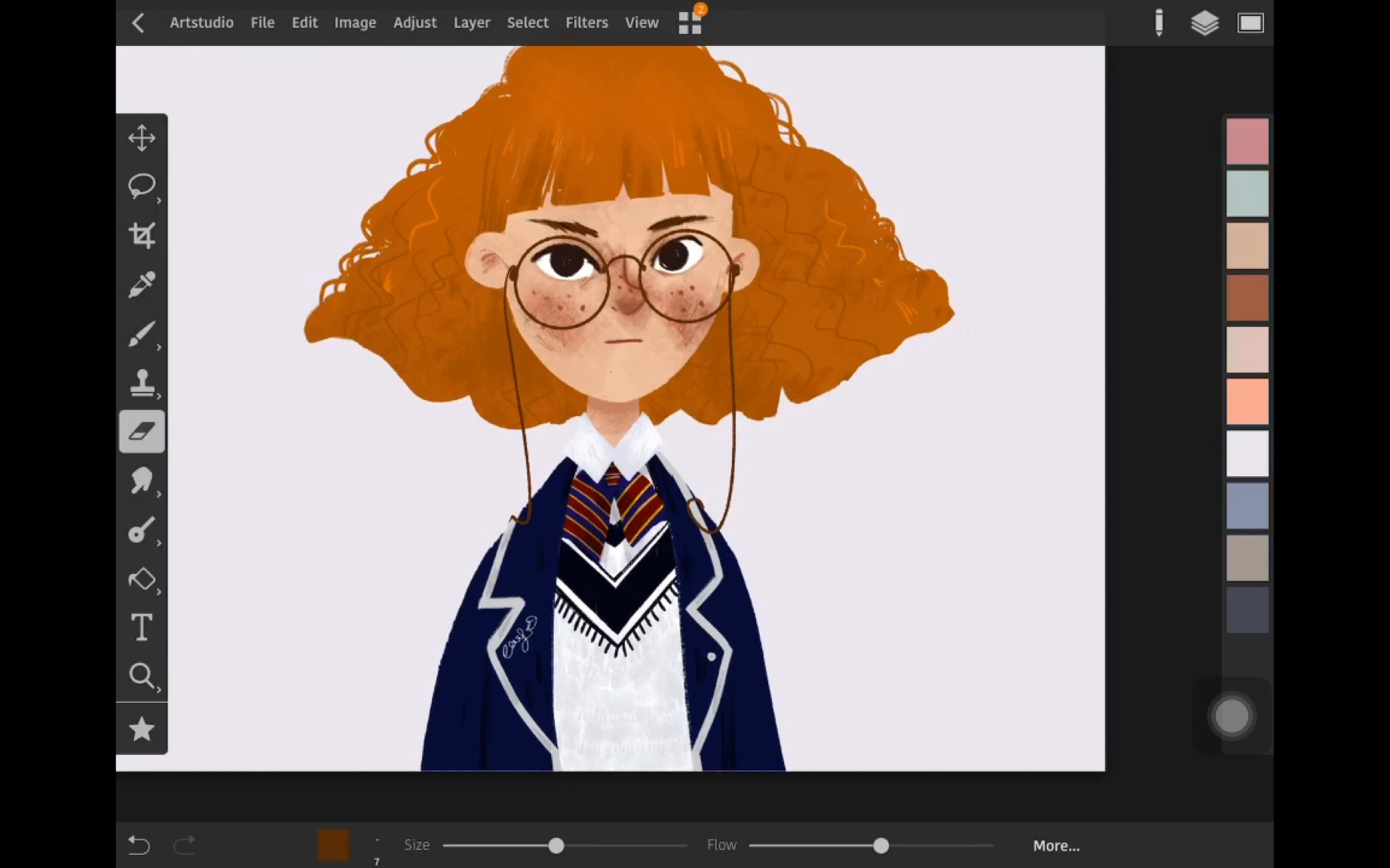This screenshot has height=868, width=1390.
Task: Adjust the Size slider handle
Action: pos(556,845)
